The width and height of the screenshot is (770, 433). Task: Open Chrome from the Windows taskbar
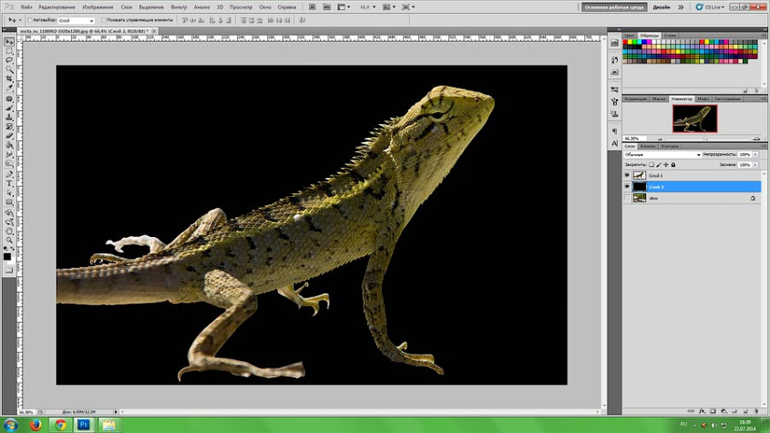coord(60,425)
